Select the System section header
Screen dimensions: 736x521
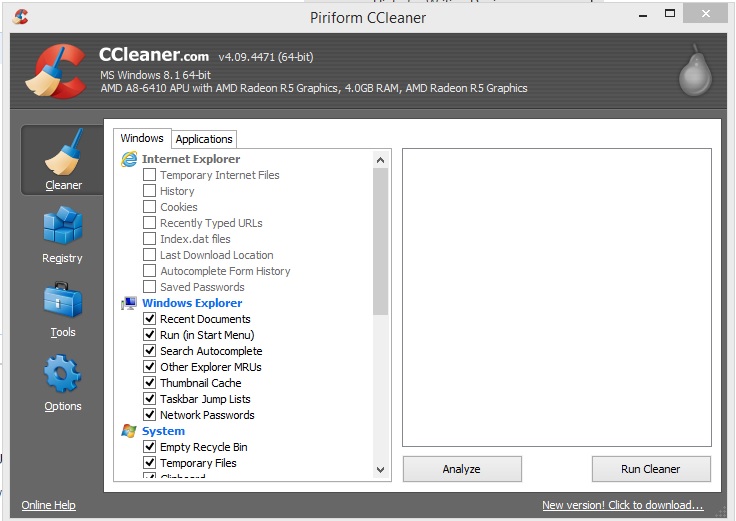[x=163, y=431]
